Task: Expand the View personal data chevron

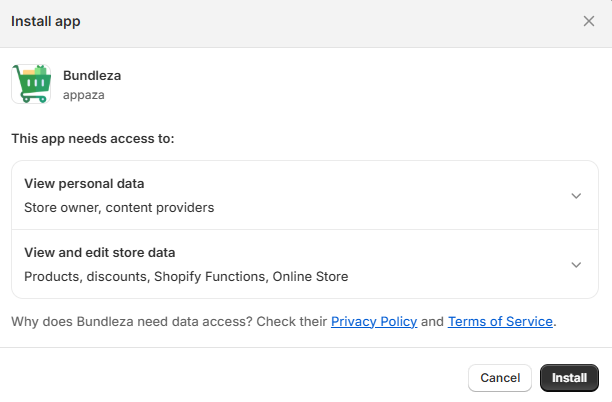Action: [576, 196]
